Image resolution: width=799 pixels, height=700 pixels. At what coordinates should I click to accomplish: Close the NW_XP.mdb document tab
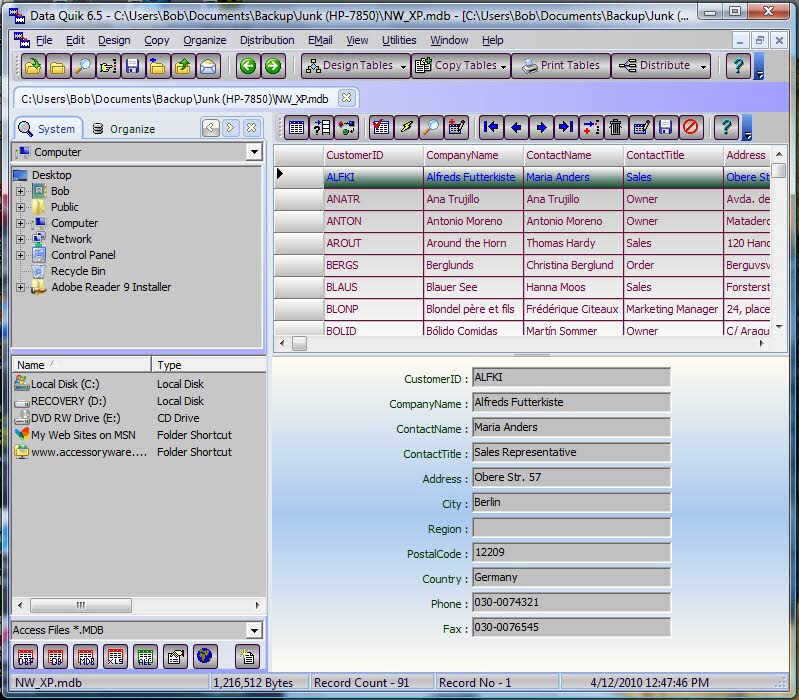(346, 98)
